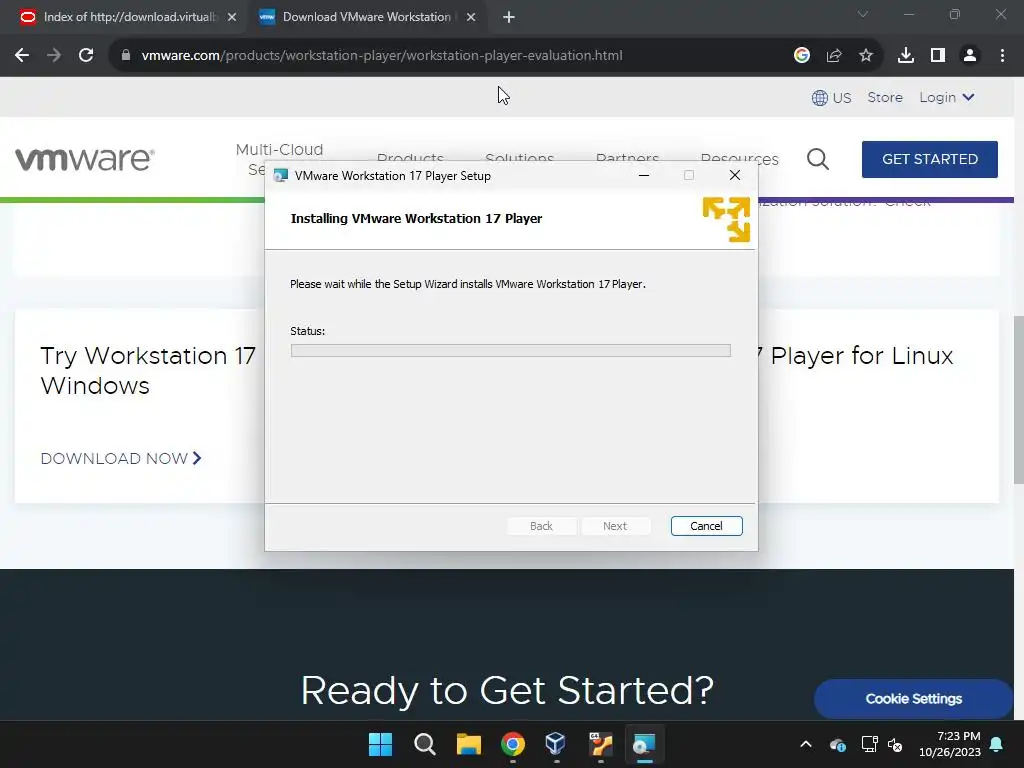Image resolution: width=1024 pixels, height=768 pixels.
Task: Click the setup dialog title bar icon
Action: pyautogui.click(x=281, y=176)
